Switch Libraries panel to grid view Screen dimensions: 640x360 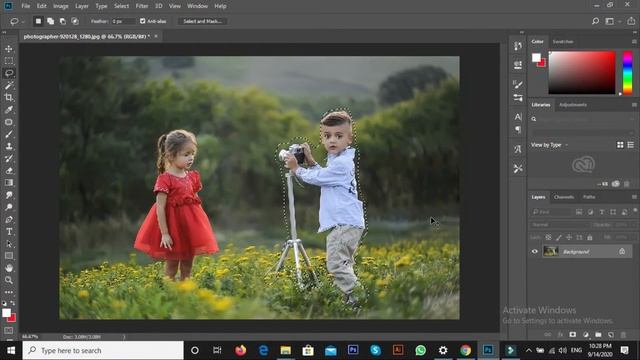pyautogui.click(x=620, y=145)
